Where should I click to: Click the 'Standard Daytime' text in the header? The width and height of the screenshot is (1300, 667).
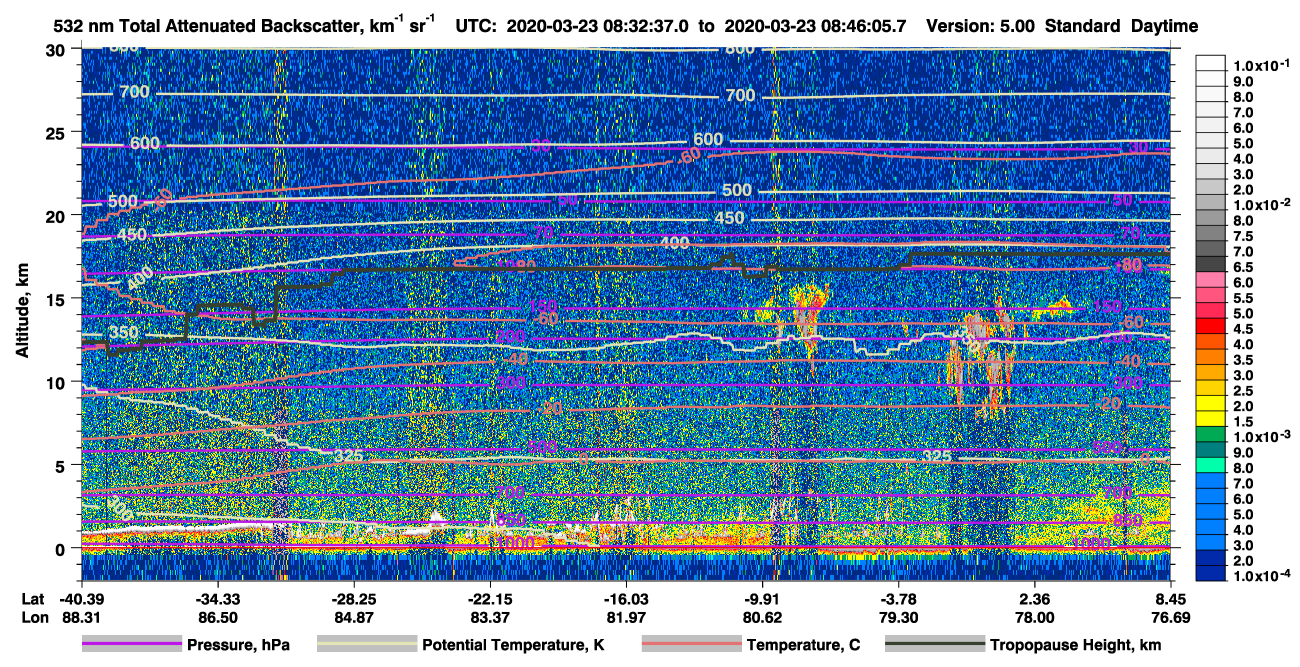click(x=1122, y=26)
